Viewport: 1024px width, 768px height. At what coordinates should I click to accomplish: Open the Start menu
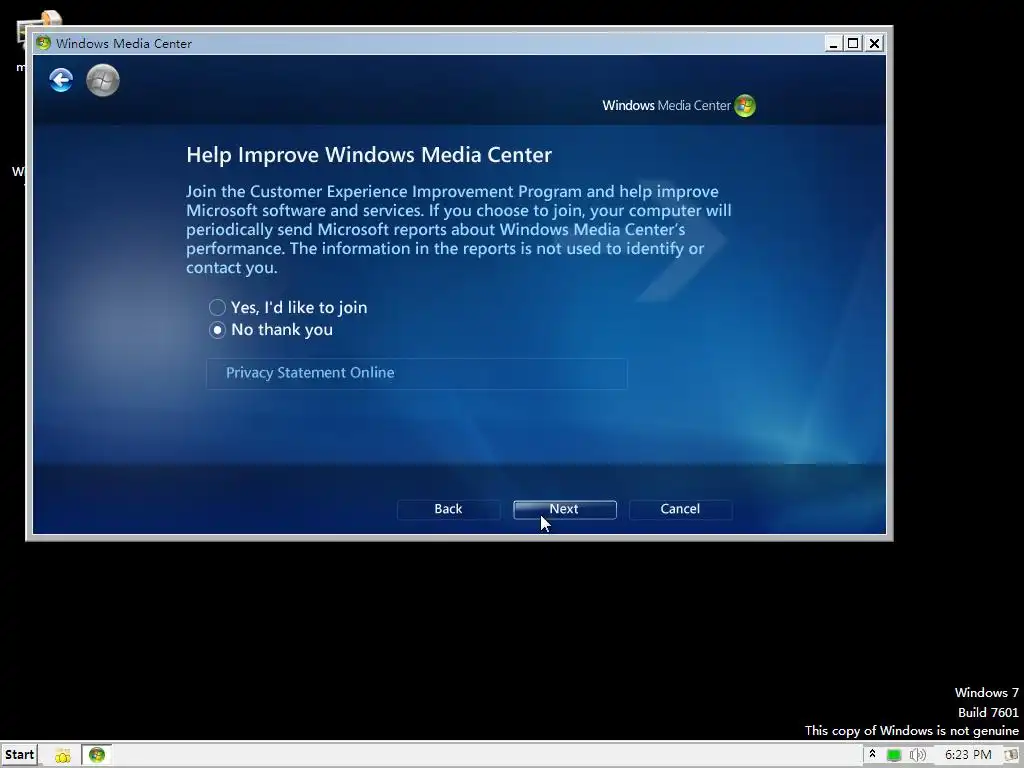[x=19, y=755]
